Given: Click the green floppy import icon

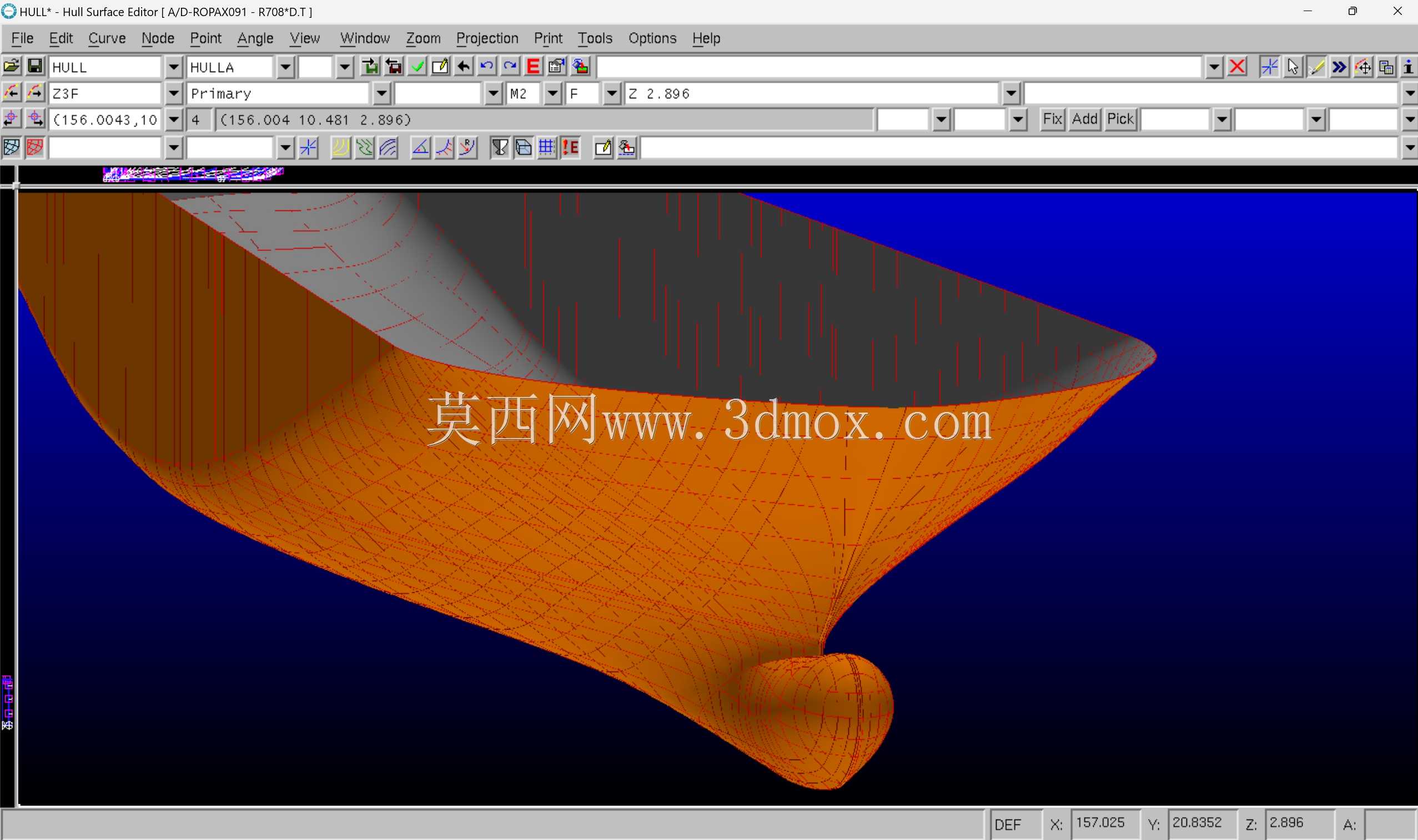Looking at the screenshot, I should (x=370, y=67).
